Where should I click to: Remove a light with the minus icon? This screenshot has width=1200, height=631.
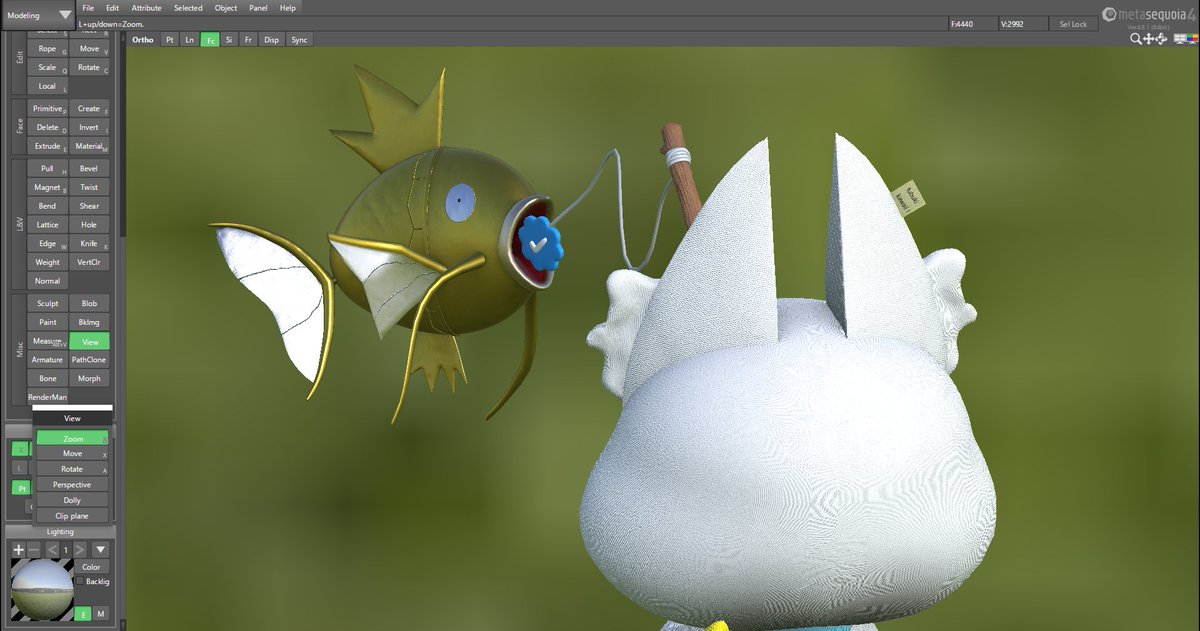click(x=34, y=550)
